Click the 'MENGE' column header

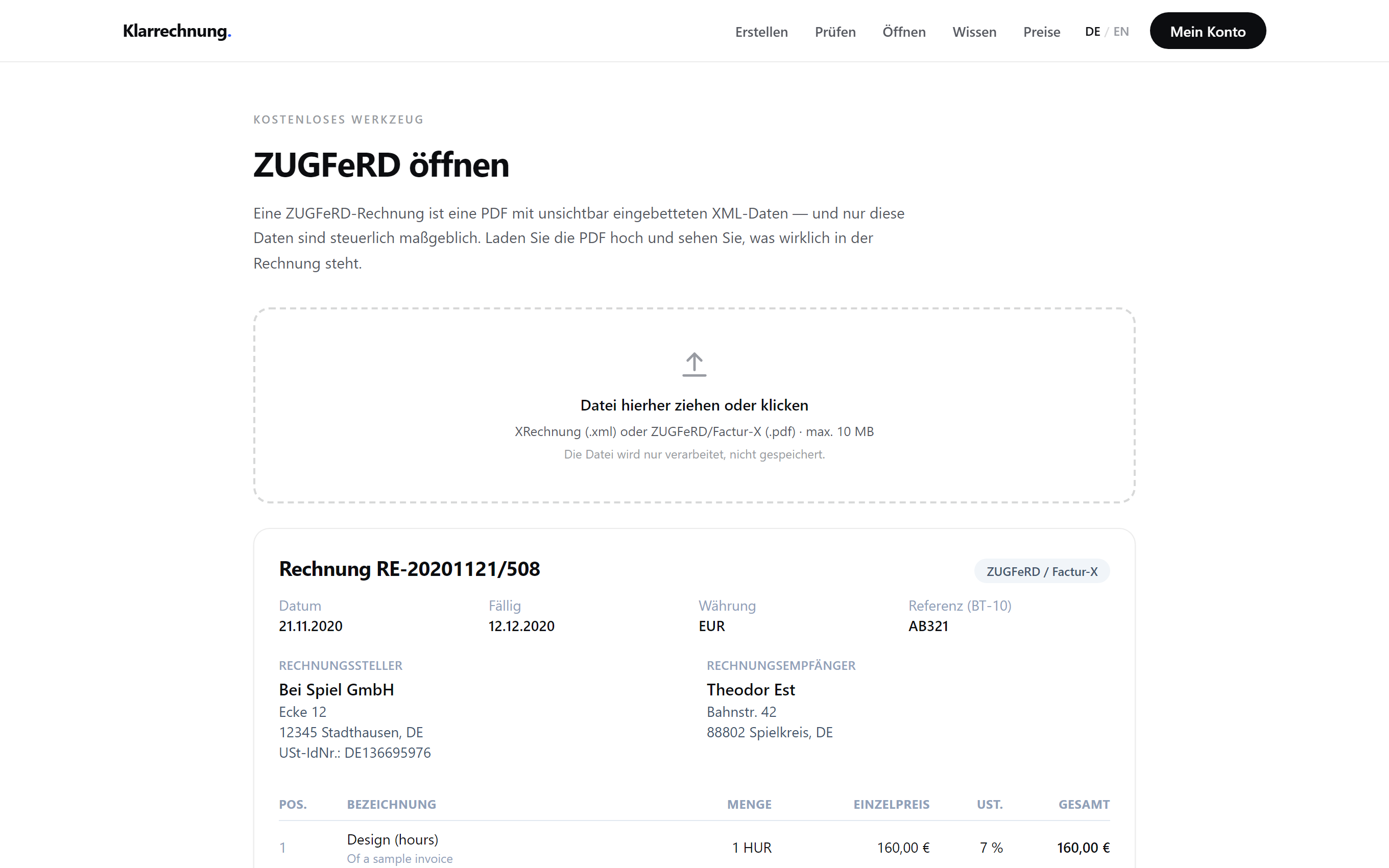click(749, 804)
